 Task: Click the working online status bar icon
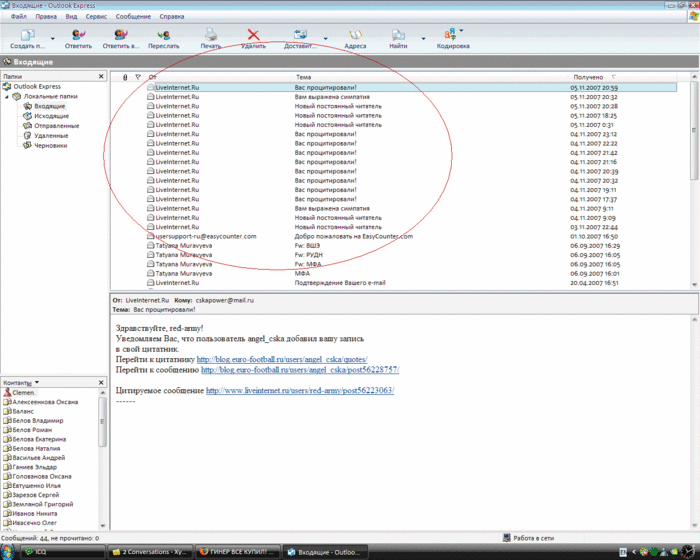click(x=507, y=538)
